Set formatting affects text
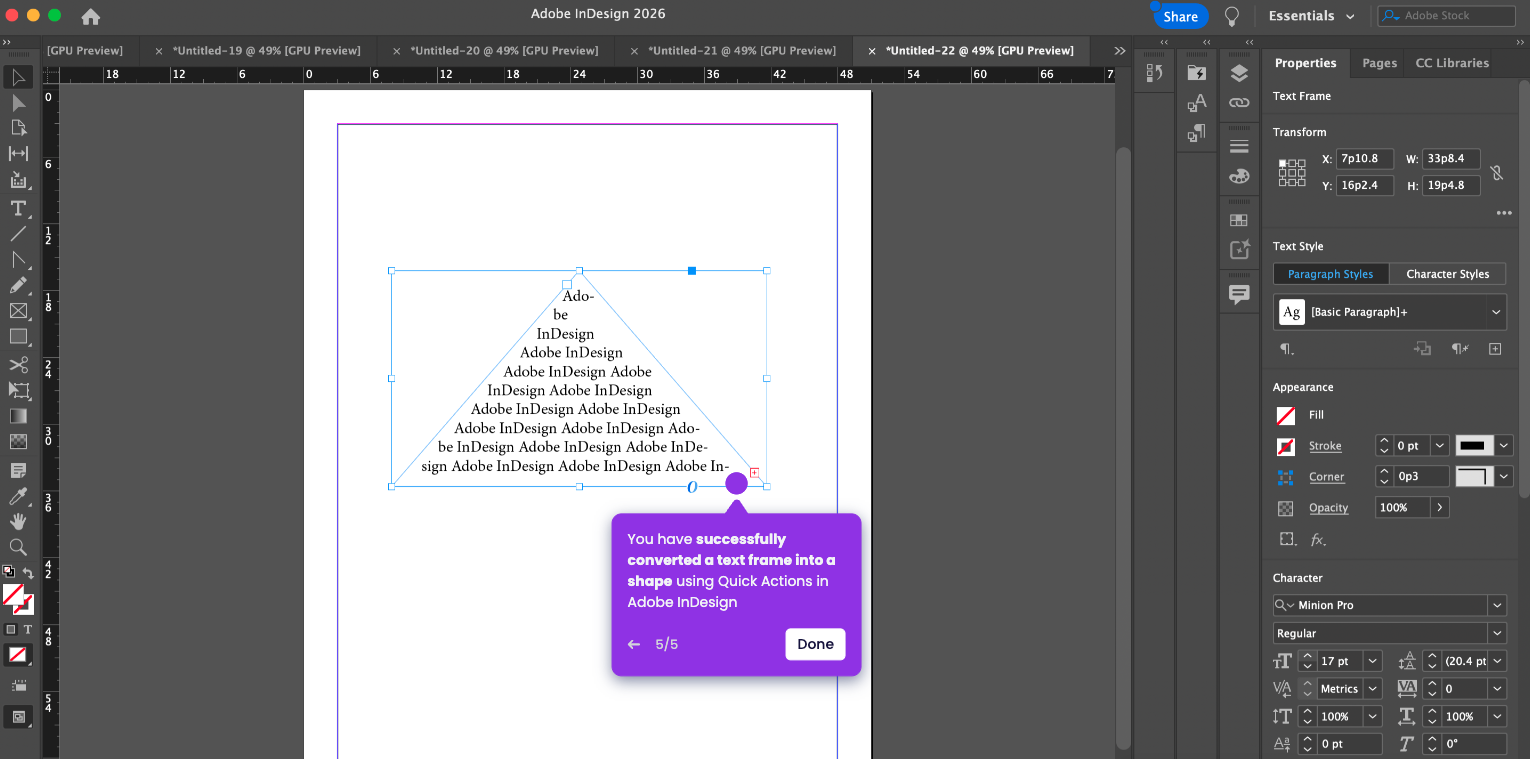Viewport: 1530px width, 759px height. (x=28, y=629)
